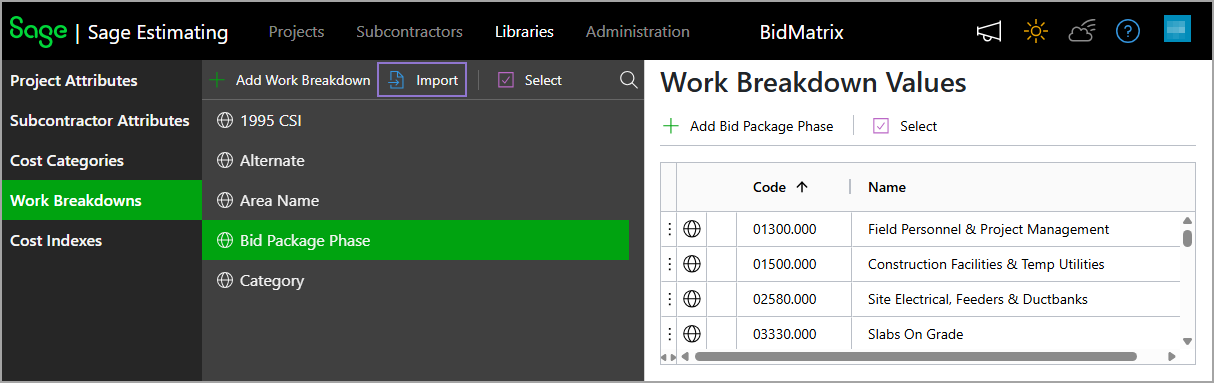The width and height of the screenshot is (1214, 383).
Task: Click globe icon in row 02580.000
Action: click(691, 299)
